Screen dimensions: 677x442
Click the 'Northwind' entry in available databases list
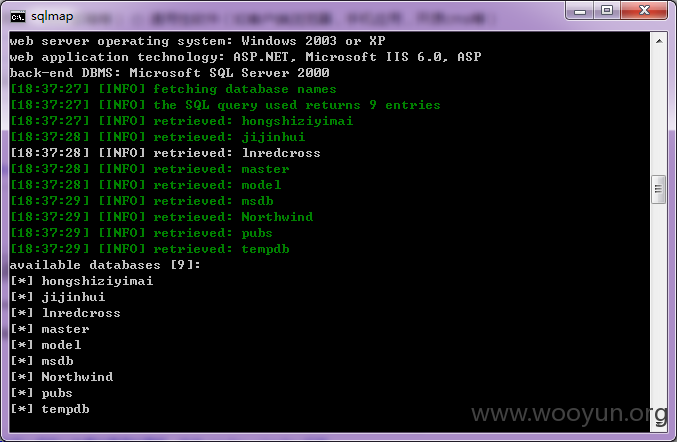tap(62, 377)
